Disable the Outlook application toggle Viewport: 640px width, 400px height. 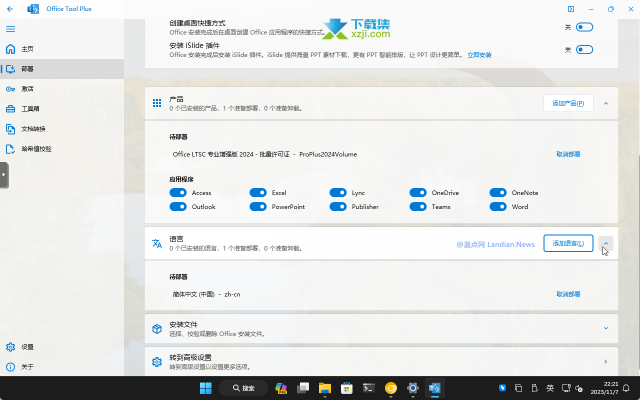click(178, 207)
